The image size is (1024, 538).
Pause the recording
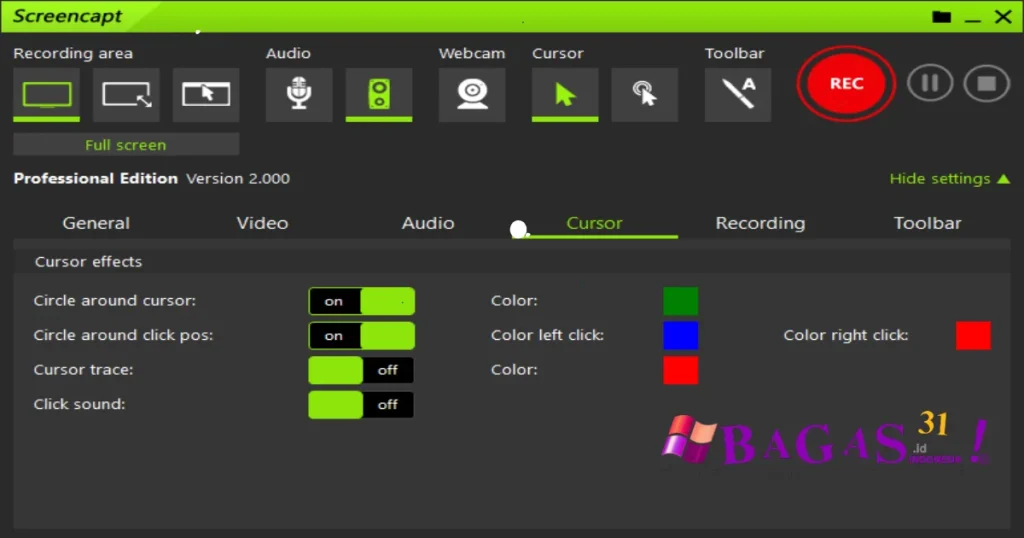[x=930, y=83]
